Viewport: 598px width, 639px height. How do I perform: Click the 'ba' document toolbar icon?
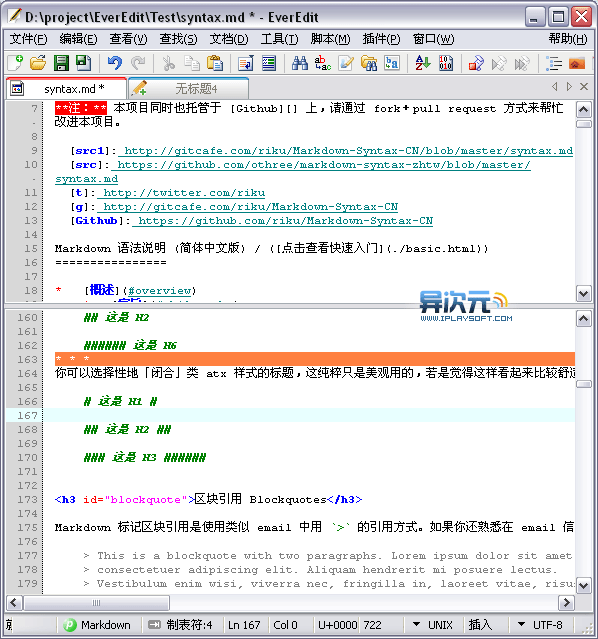point(392,63)
